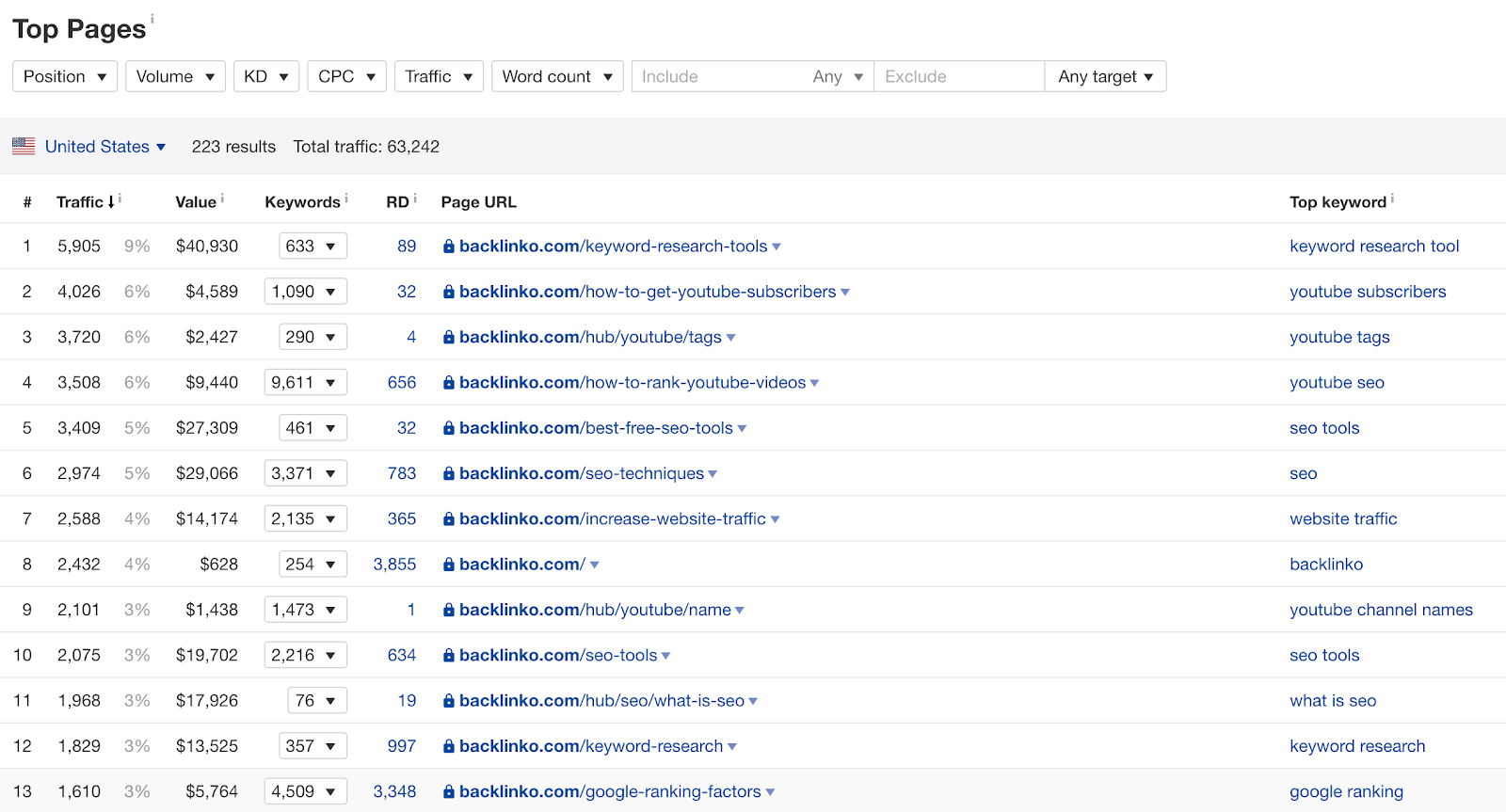Open the 'keyword research tool' top keyword
This screenshot has height=812, width=1506.
coord(1374,247)
